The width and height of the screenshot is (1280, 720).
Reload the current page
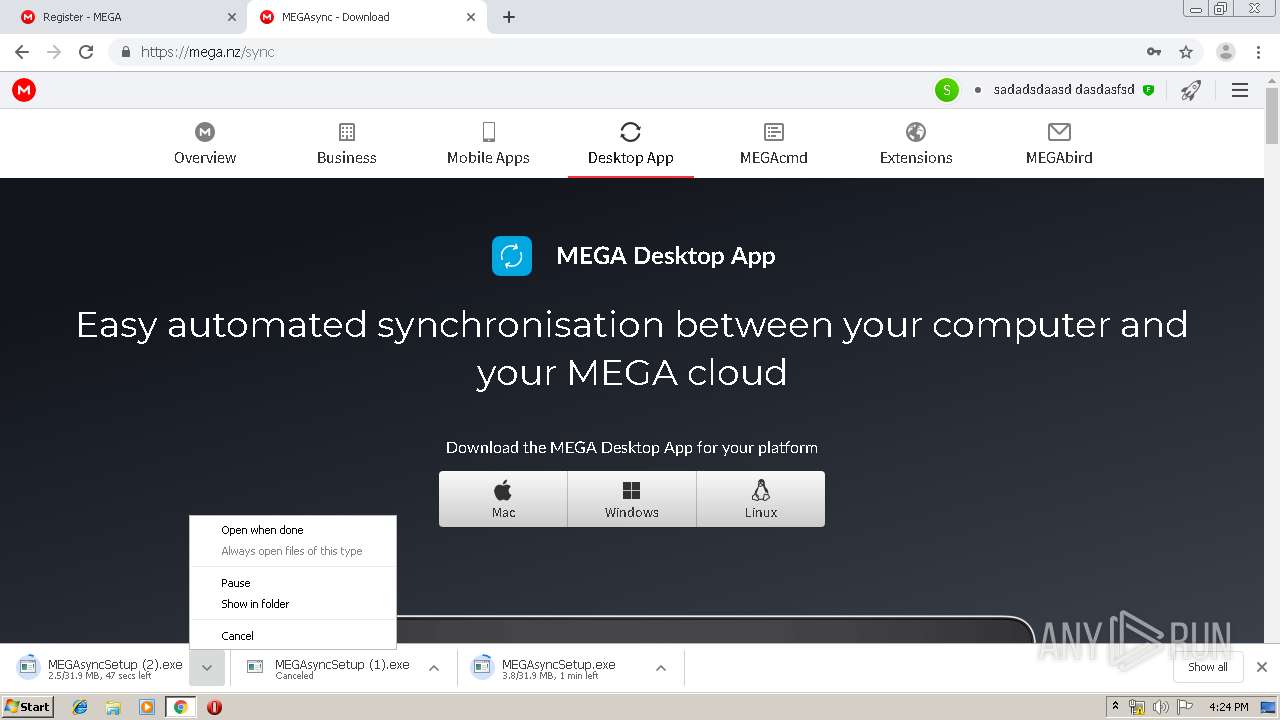(x=86, y=52)
